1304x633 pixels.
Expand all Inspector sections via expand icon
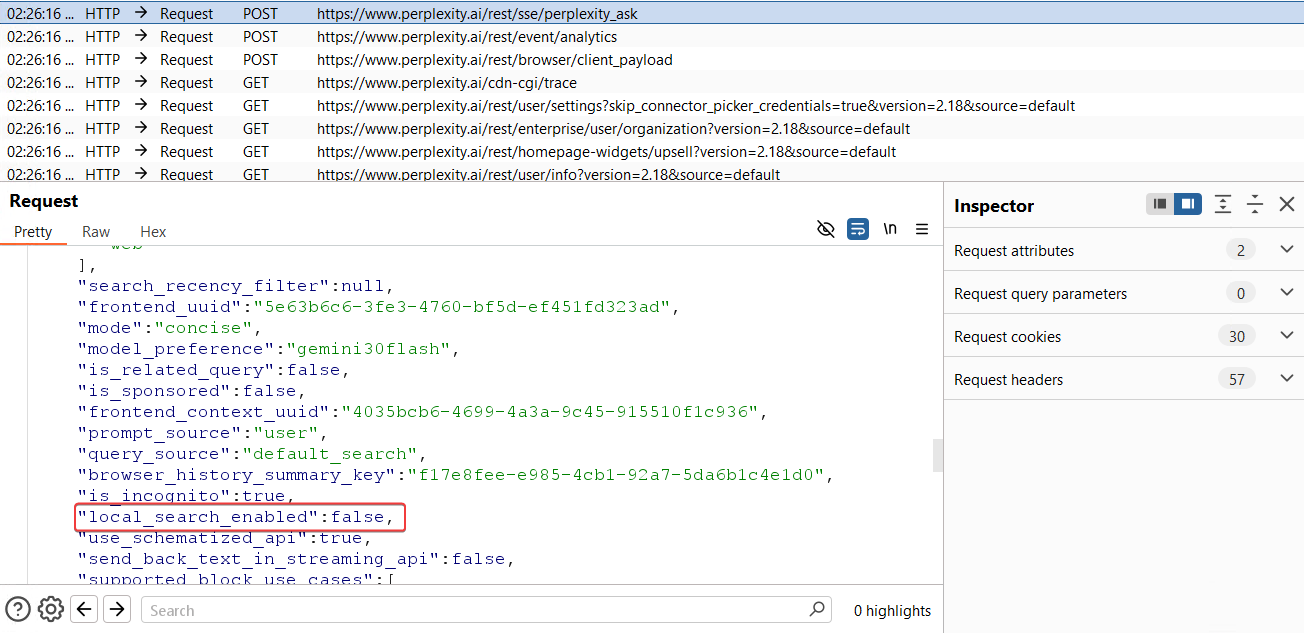click(1223, 204)
